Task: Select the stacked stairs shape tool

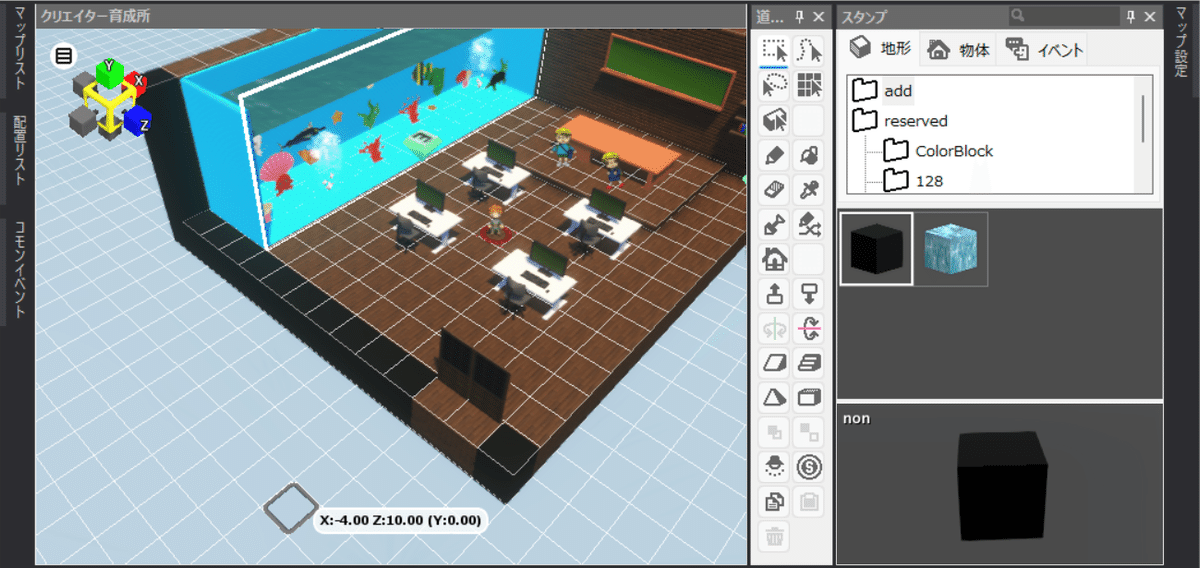Action: click(x=810, y=362)
